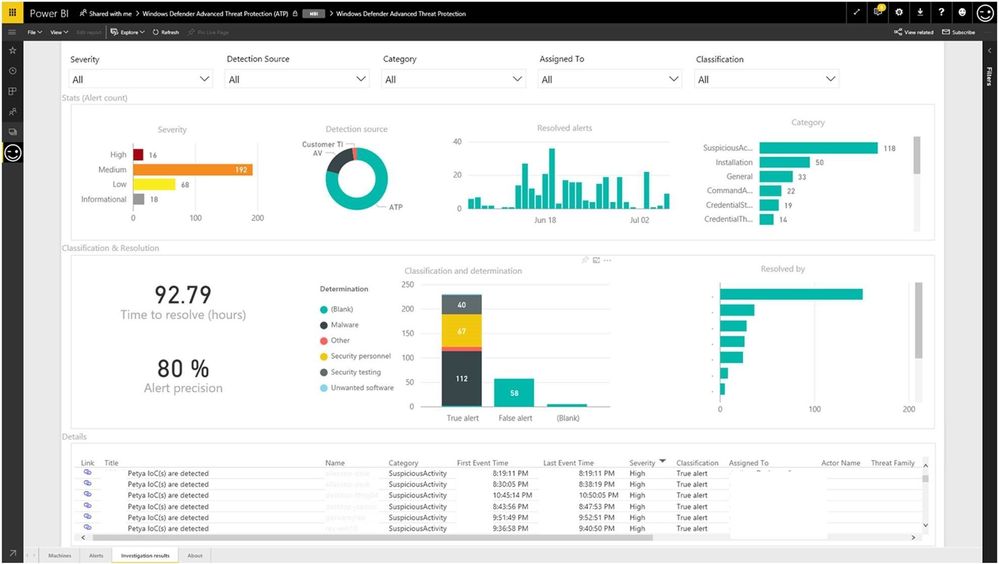
Task: Click the lock icon beside ATP breadcrumb
Action: point(295,13)
